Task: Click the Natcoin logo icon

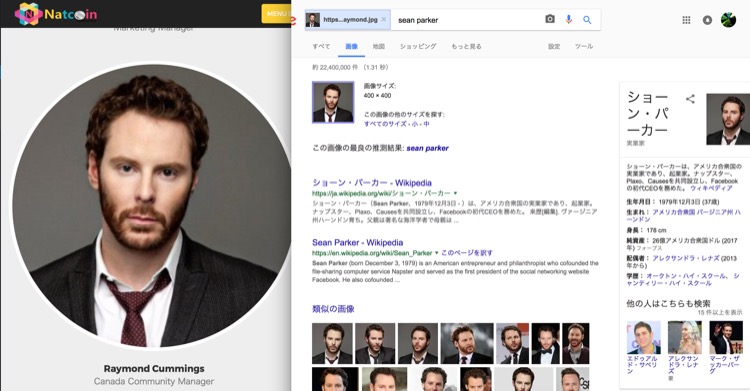Action: point(29,14)
